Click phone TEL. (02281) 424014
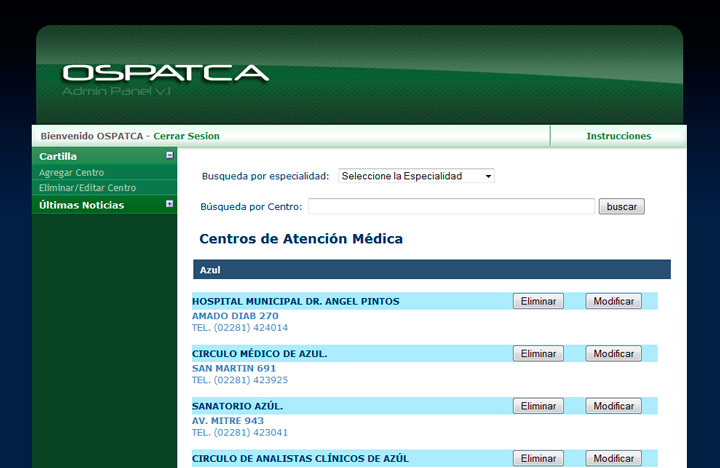720x468 pixels. coord(240,327)
